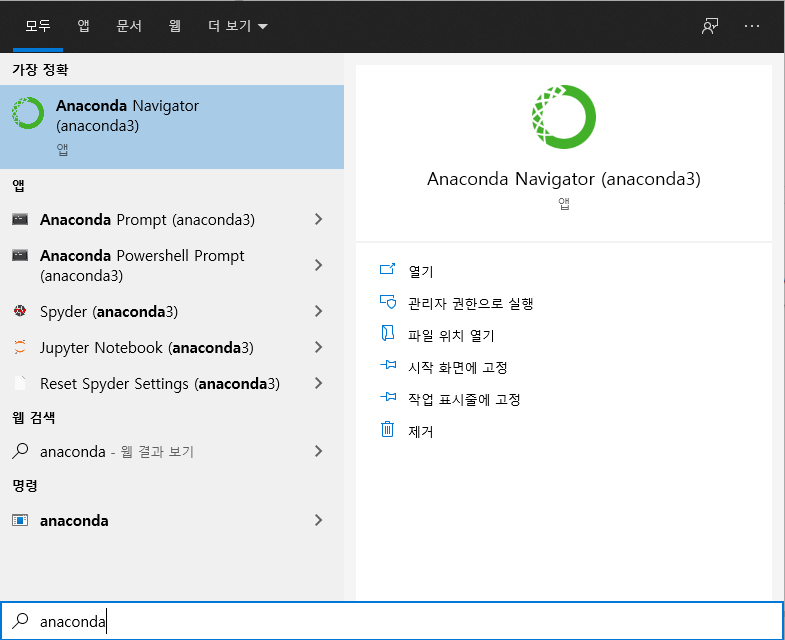This screenshot has height=640, width=785.
Task: Click the Spyder app icon
Action: (20, 311)
